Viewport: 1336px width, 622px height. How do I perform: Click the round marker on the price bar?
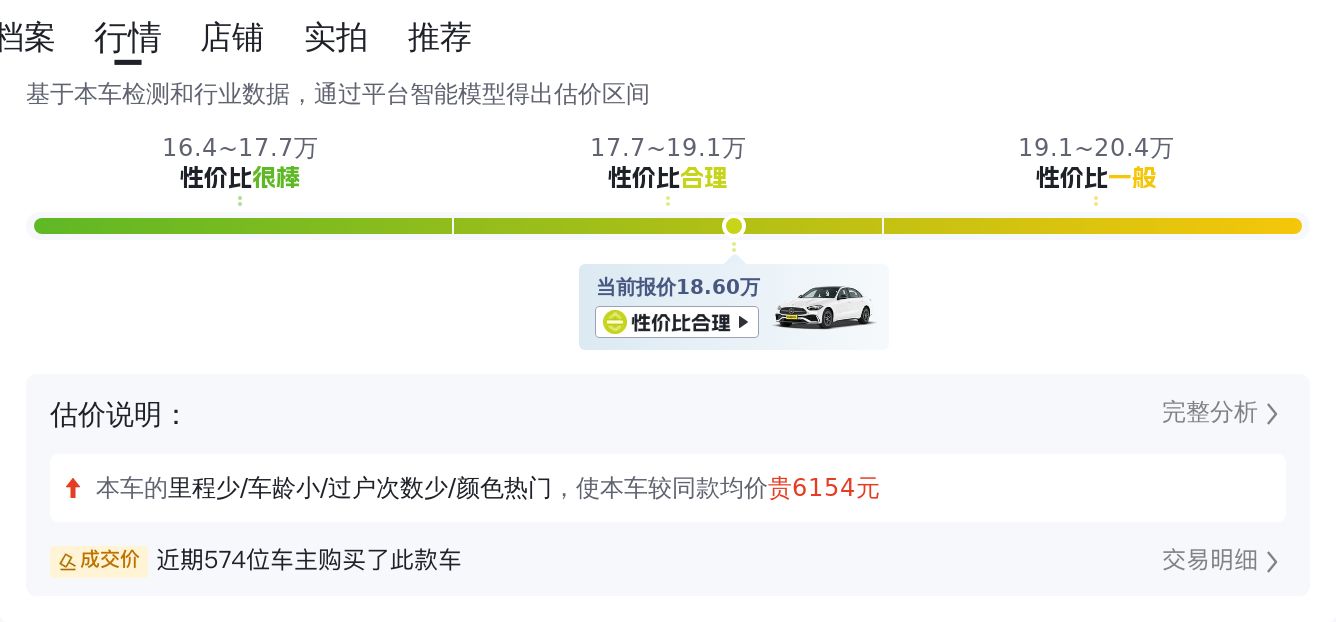[x=734, y=226]
